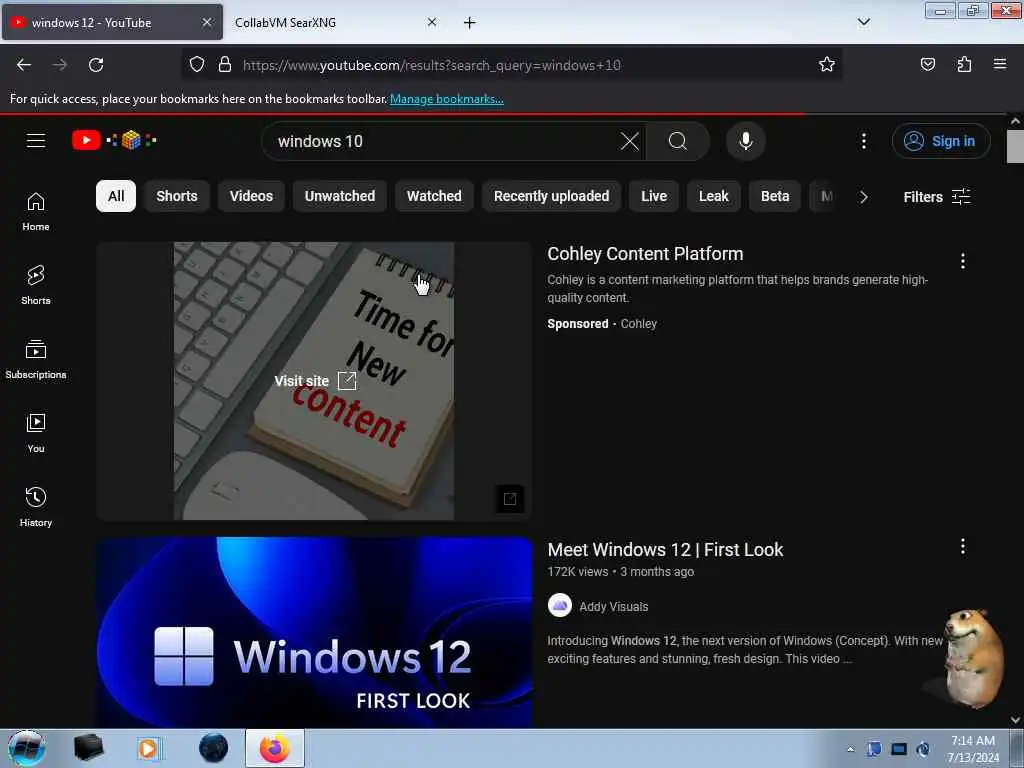Filter results by Leak chip
This screenshot has height=768, width=1024.
point(714,196)
